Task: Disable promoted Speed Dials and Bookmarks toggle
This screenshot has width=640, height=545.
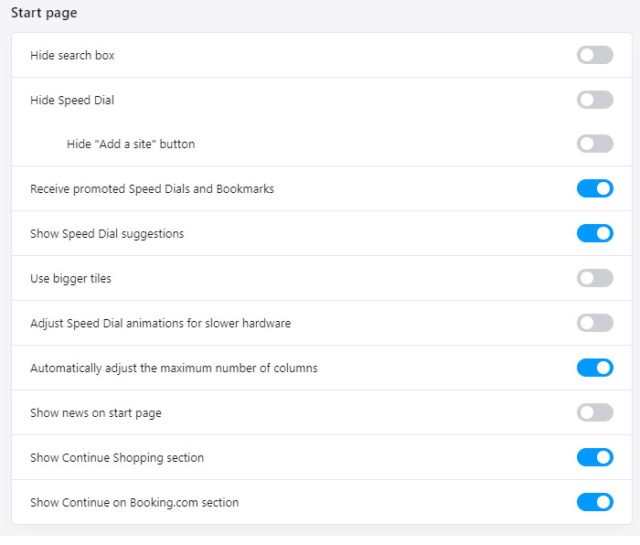Action: tap(595, 188)
